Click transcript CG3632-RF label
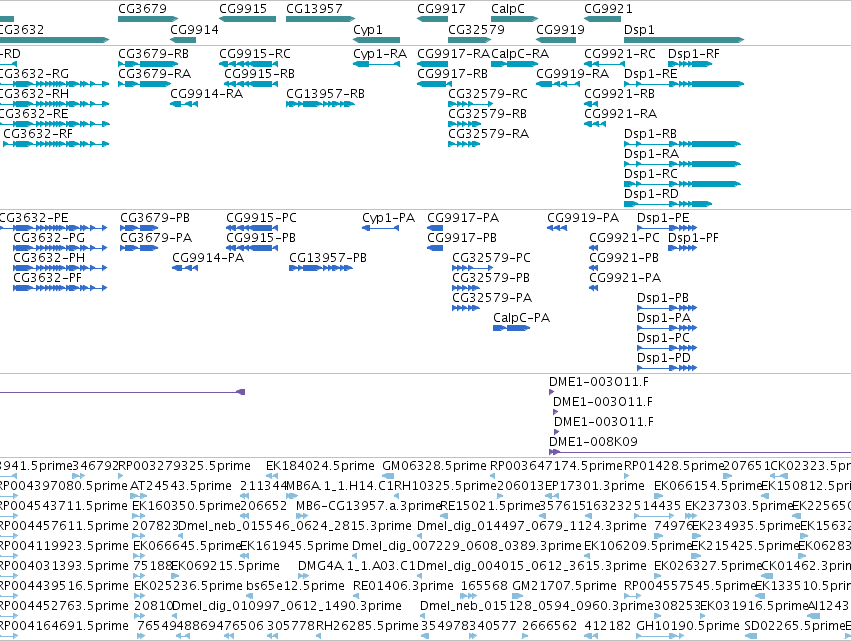Viewport: 851px width, 641px height. click(x=38, y=134)
